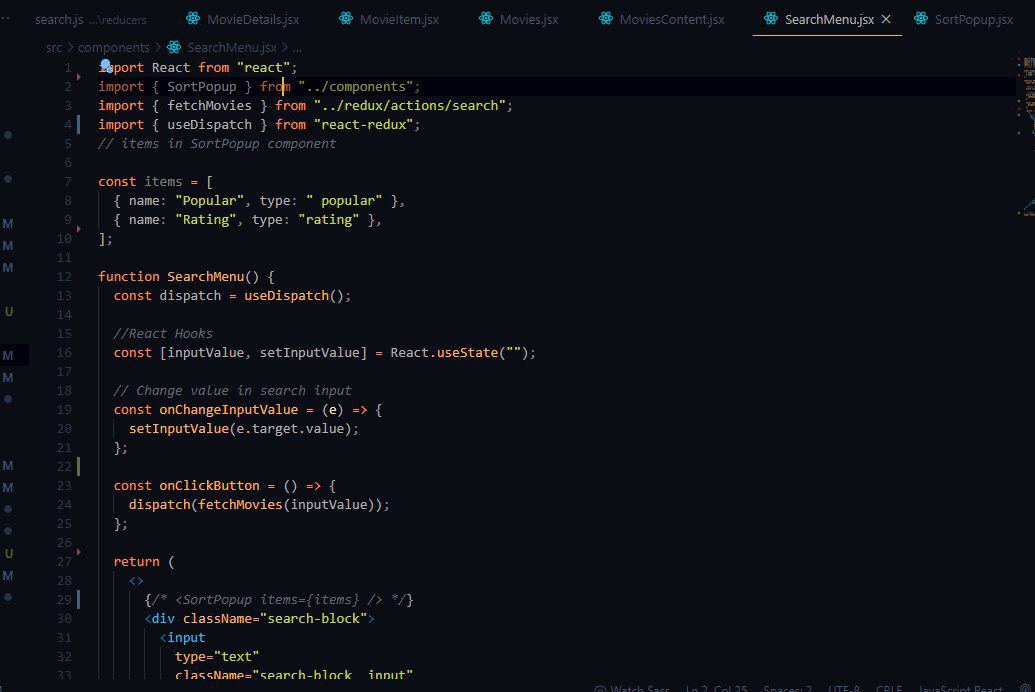
Task: Click React icon on MovieDetails.jsx tab
Action: [193, 18]
